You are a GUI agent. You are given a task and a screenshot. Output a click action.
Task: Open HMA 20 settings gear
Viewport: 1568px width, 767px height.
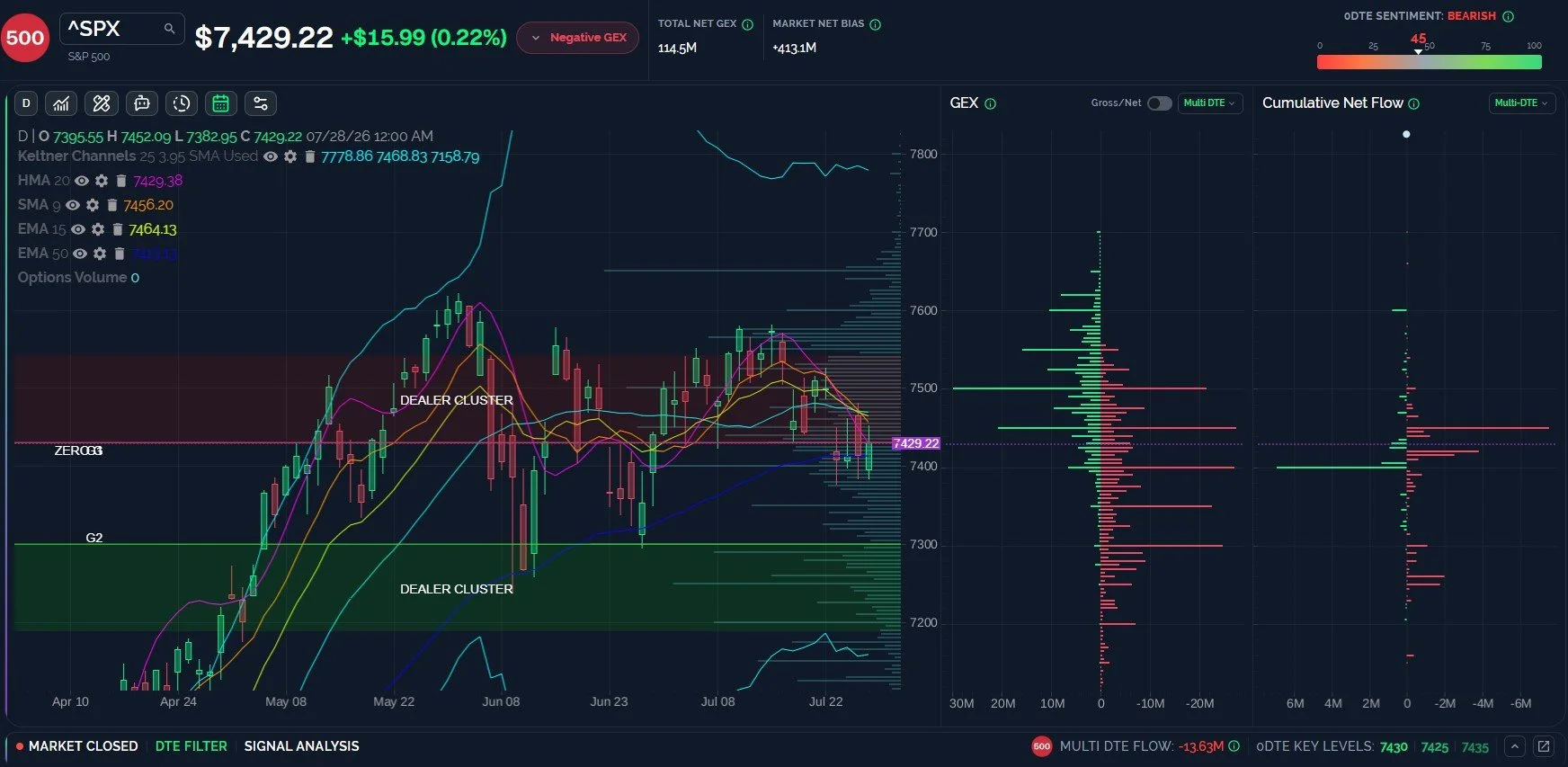pyautogui.click(x=102, y=181)
